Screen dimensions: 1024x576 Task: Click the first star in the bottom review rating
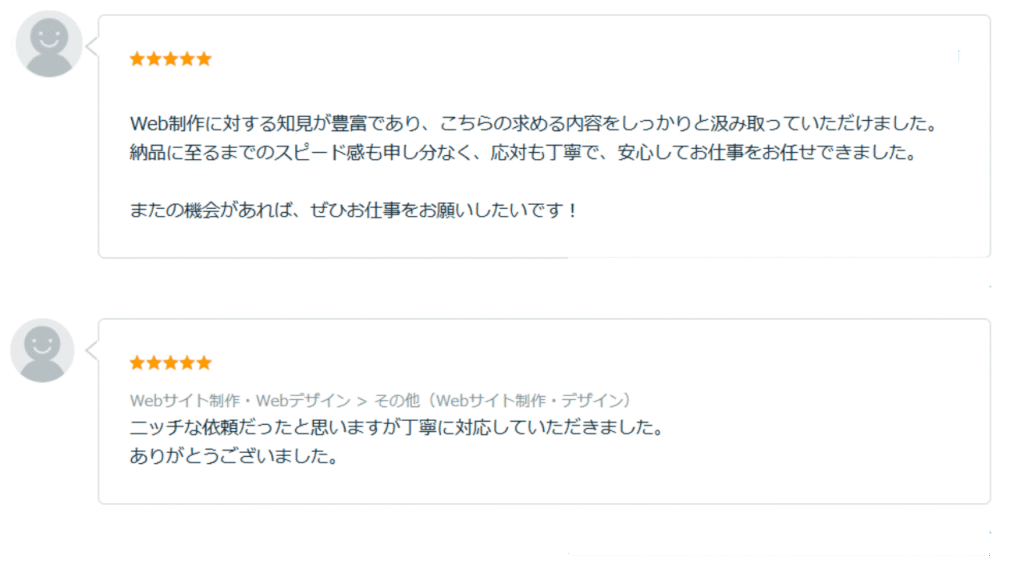137,363
